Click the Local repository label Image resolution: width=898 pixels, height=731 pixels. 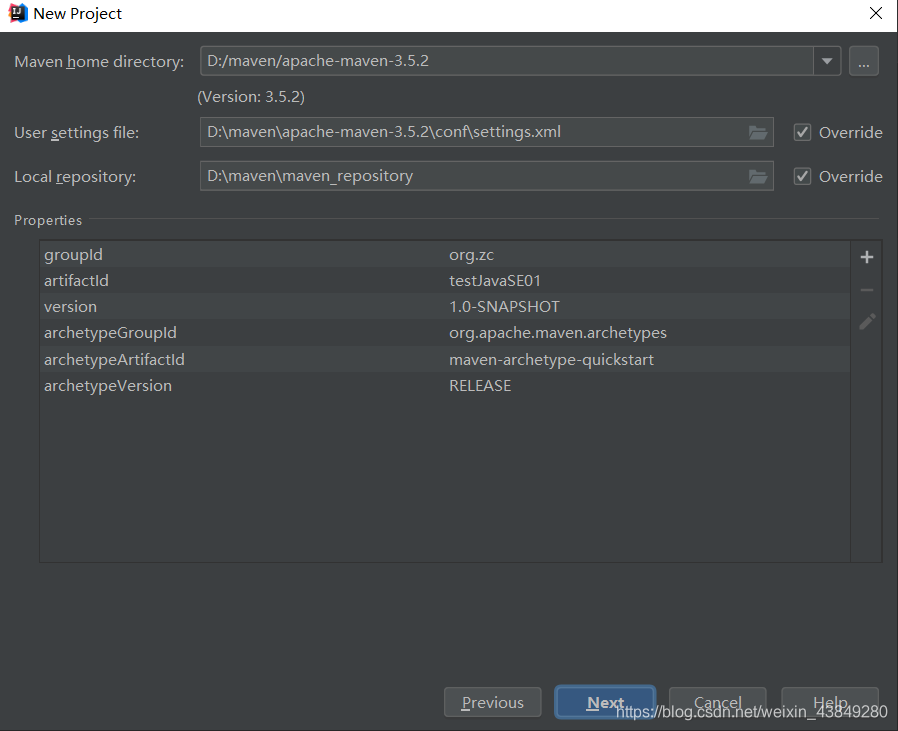tap(75, 176)
